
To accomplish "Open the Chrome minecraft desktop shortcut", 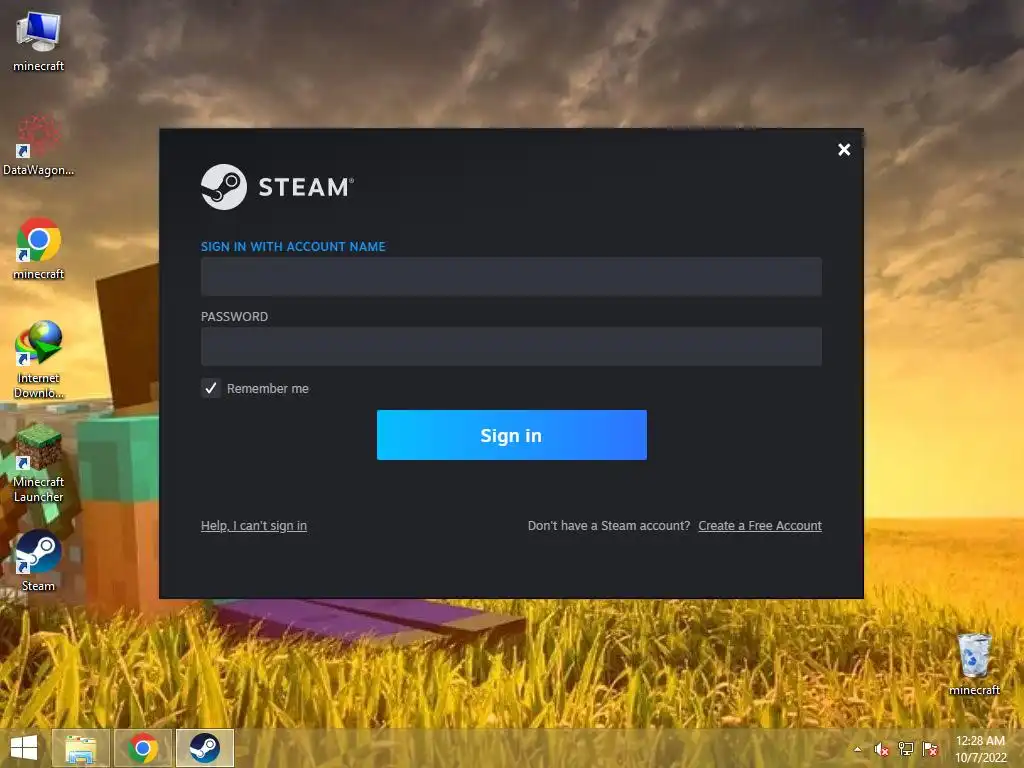I will coord(38,249).
